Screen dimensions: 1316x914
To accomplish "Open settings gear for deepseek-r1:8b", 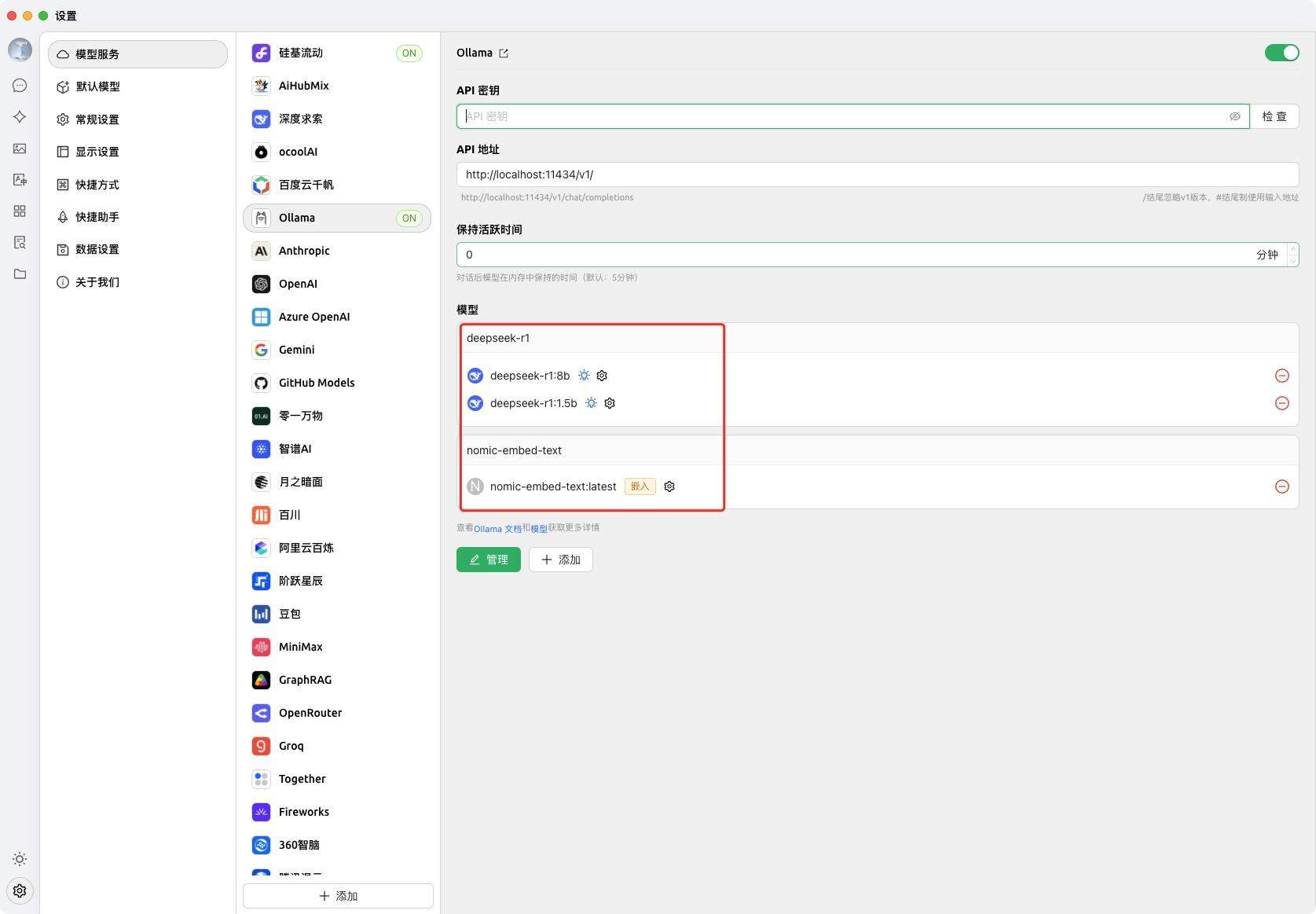I will [602, 376].
